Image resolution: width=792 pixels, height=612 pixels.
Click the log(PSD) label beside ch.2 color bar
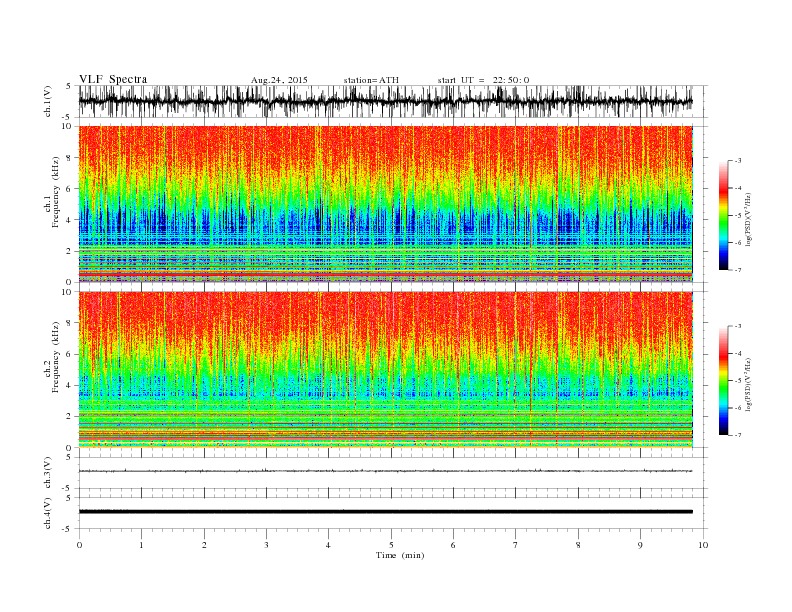click(749, 384)
